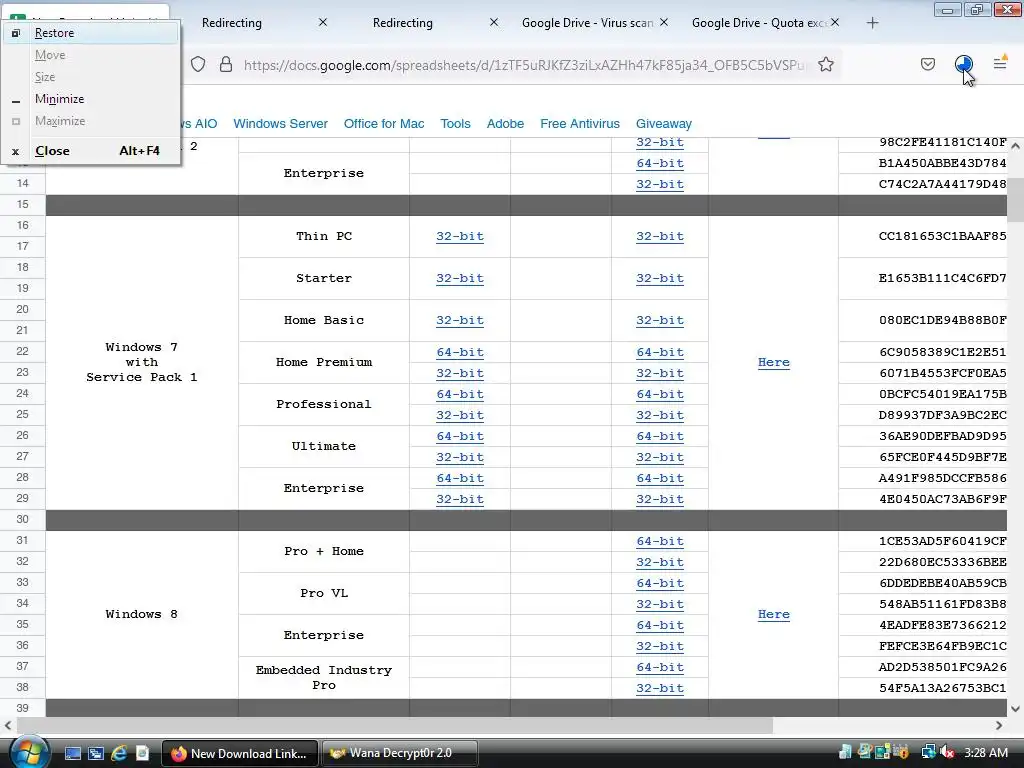Open the Windows Start orb
Image resolution: width=1024 pixels, height=768 pixels.
click(x=29, y=752)
